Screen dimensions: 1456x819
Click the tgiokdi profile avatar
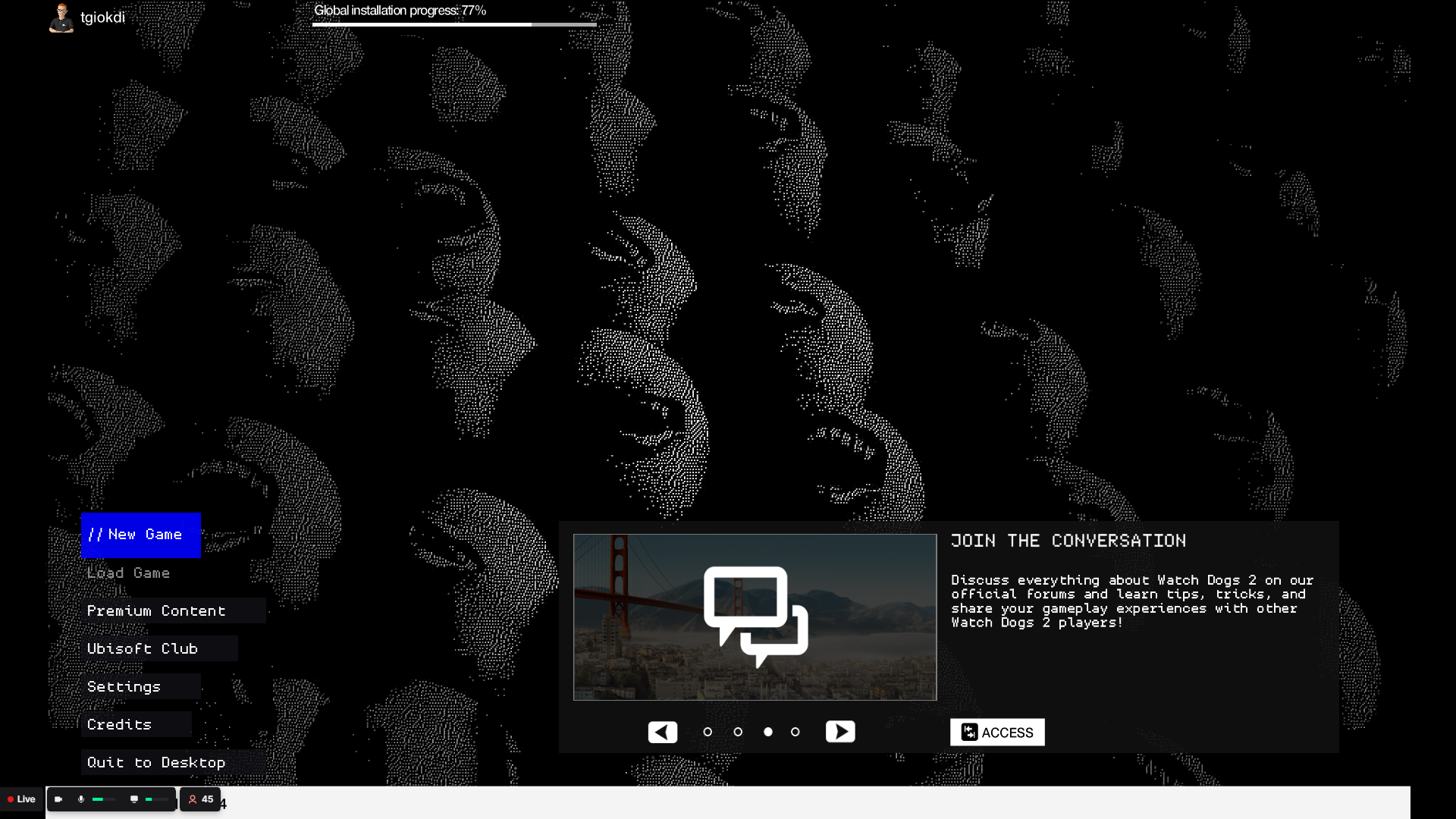(61, 18)
